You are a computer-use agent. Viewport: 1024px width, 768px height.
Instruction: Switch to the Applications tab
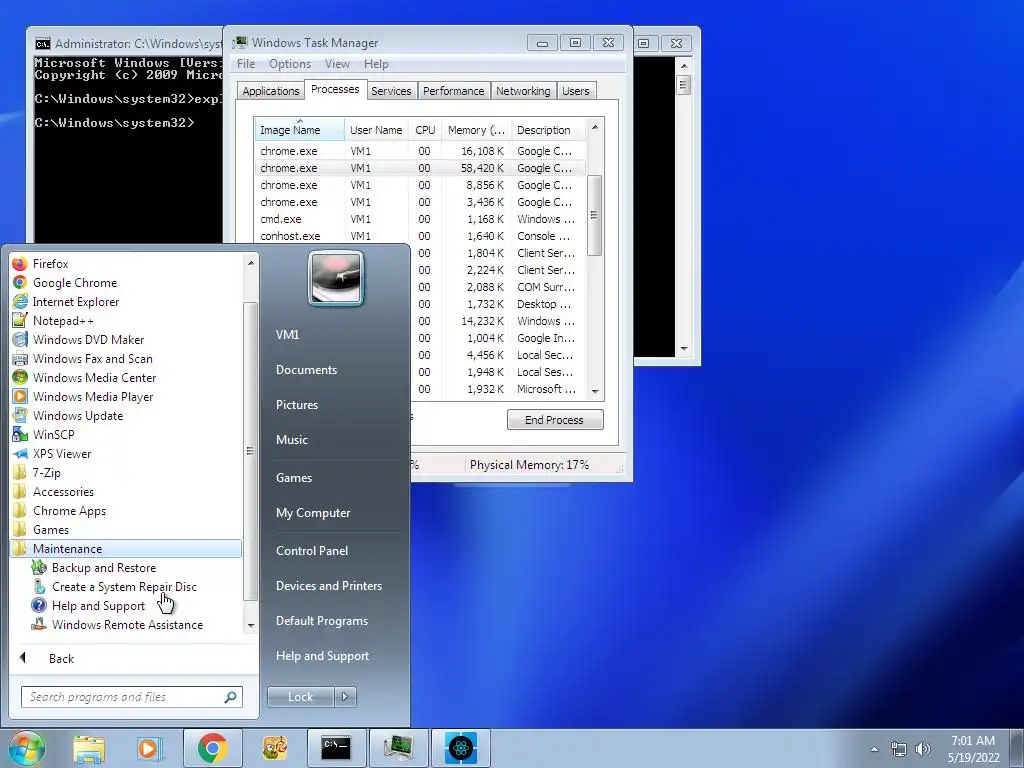point(270,91)
